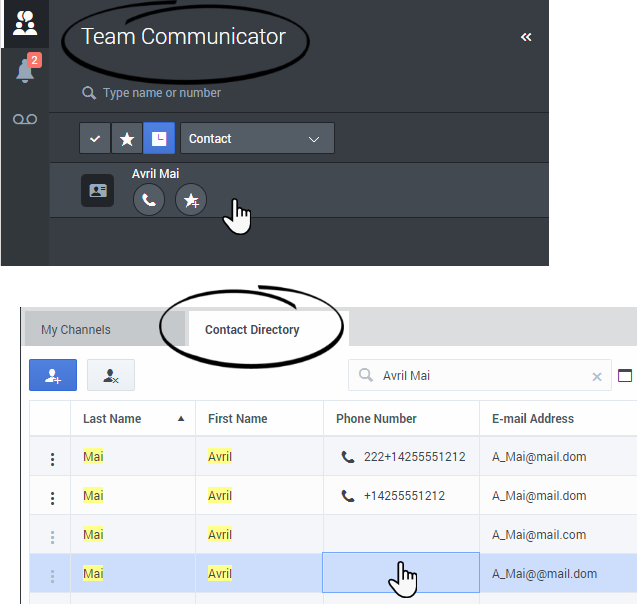
Task: Call 222+14255551212 via phone icon
Action: click(347, 457)
